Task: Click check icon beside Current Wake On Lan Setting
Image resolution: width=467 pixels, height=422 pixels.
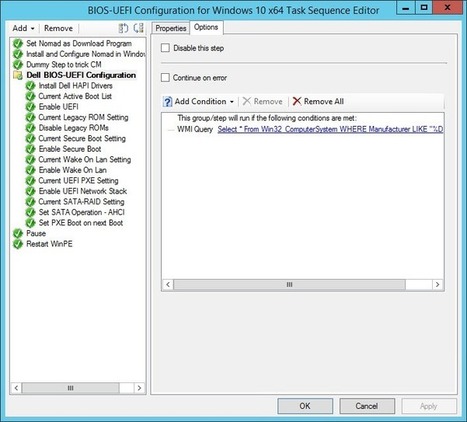Action: click(x=30, y=160)
